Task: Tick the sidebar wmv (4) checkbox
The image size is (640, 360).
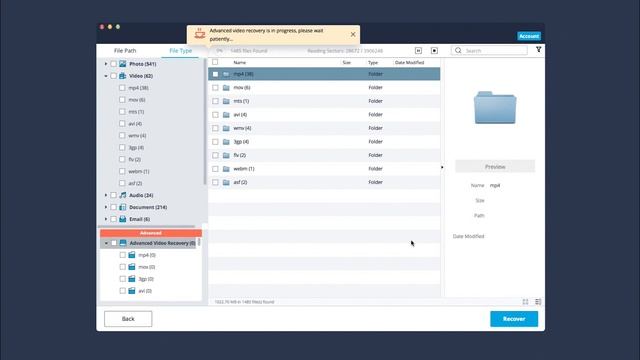Action: [x=122, y=136]
